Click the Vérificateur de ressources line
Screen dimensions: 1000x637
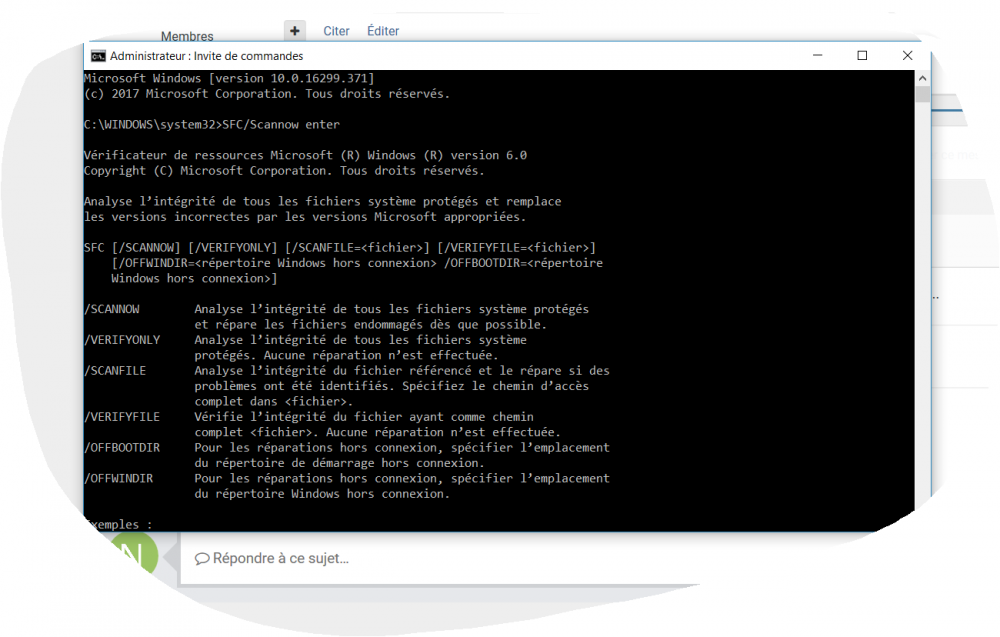pos(305,156)
